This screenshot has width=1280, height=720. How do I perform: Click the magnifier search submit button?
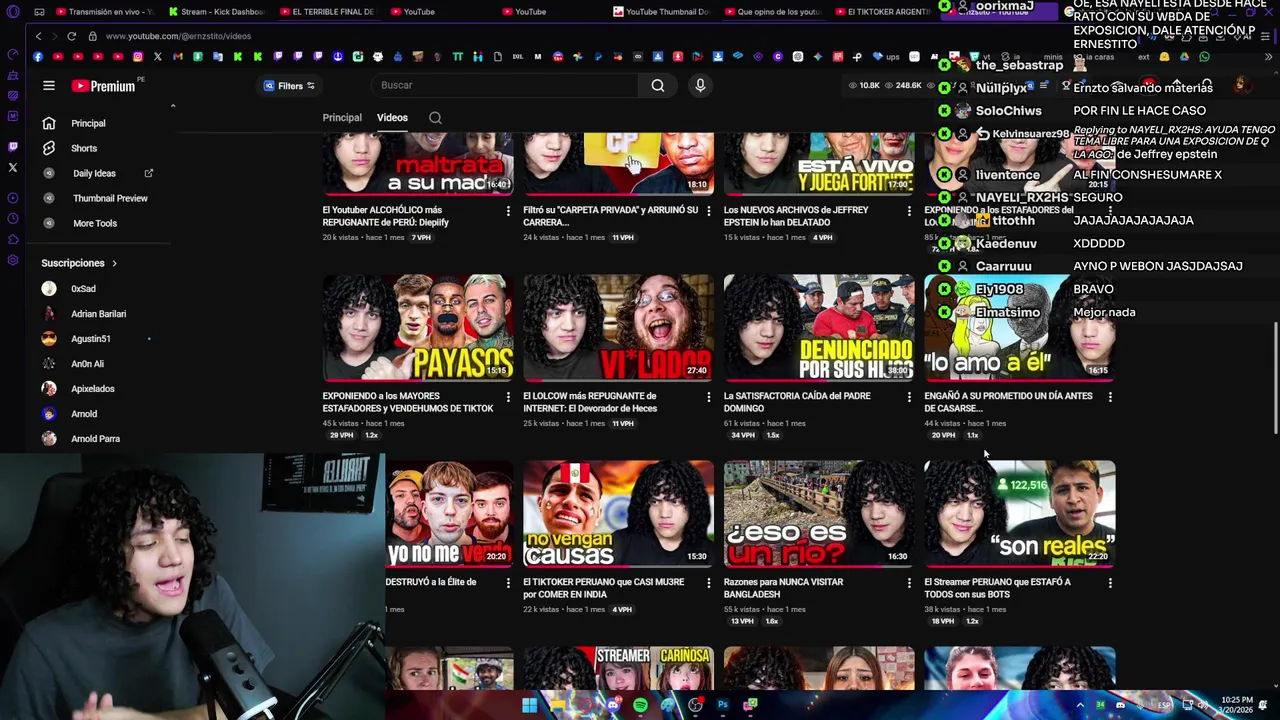click(658, 86)
